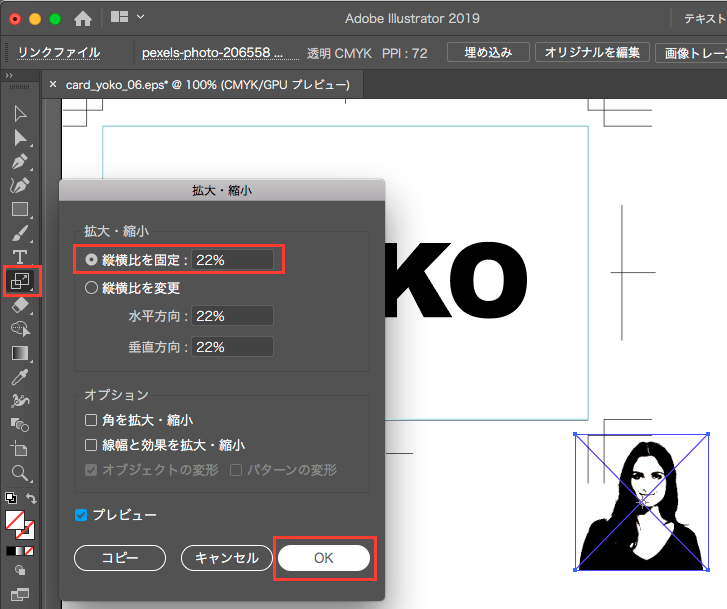This screenshot has height=609, width=727.
Task: Click the 水平方向 percentage field
Action: tap(232, 316)
